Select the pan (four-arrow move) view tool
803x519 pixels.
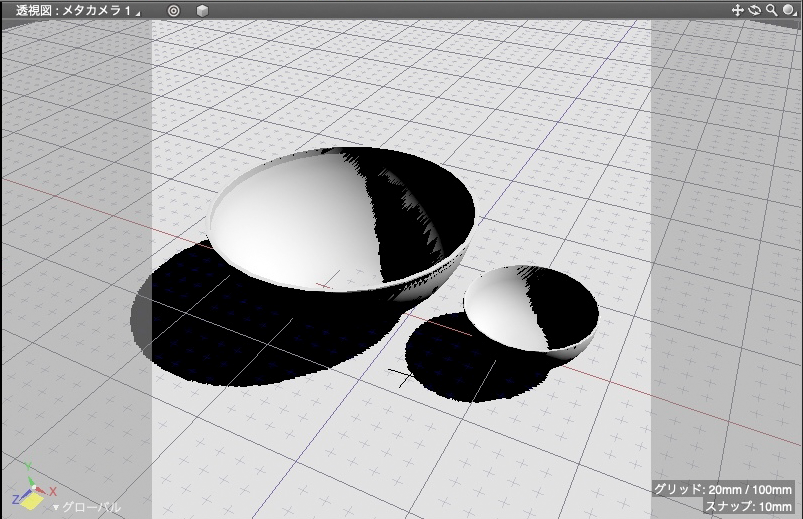point(737,10)
